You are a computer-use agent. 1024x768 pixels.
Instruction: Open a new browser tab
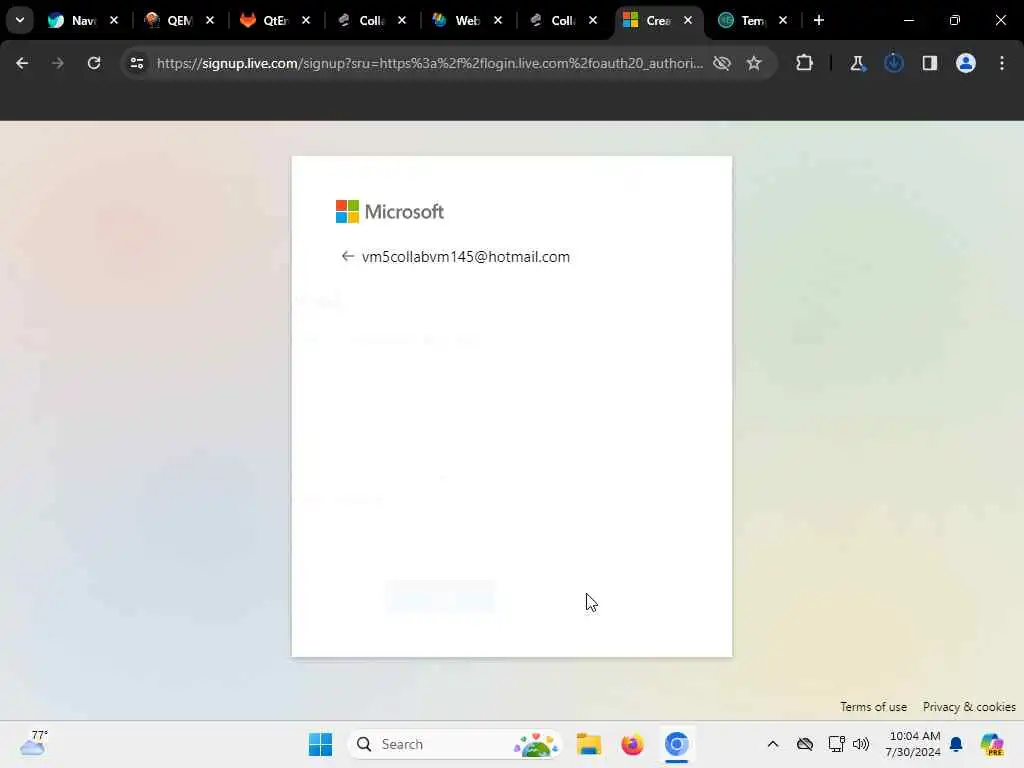click(819, 20)
